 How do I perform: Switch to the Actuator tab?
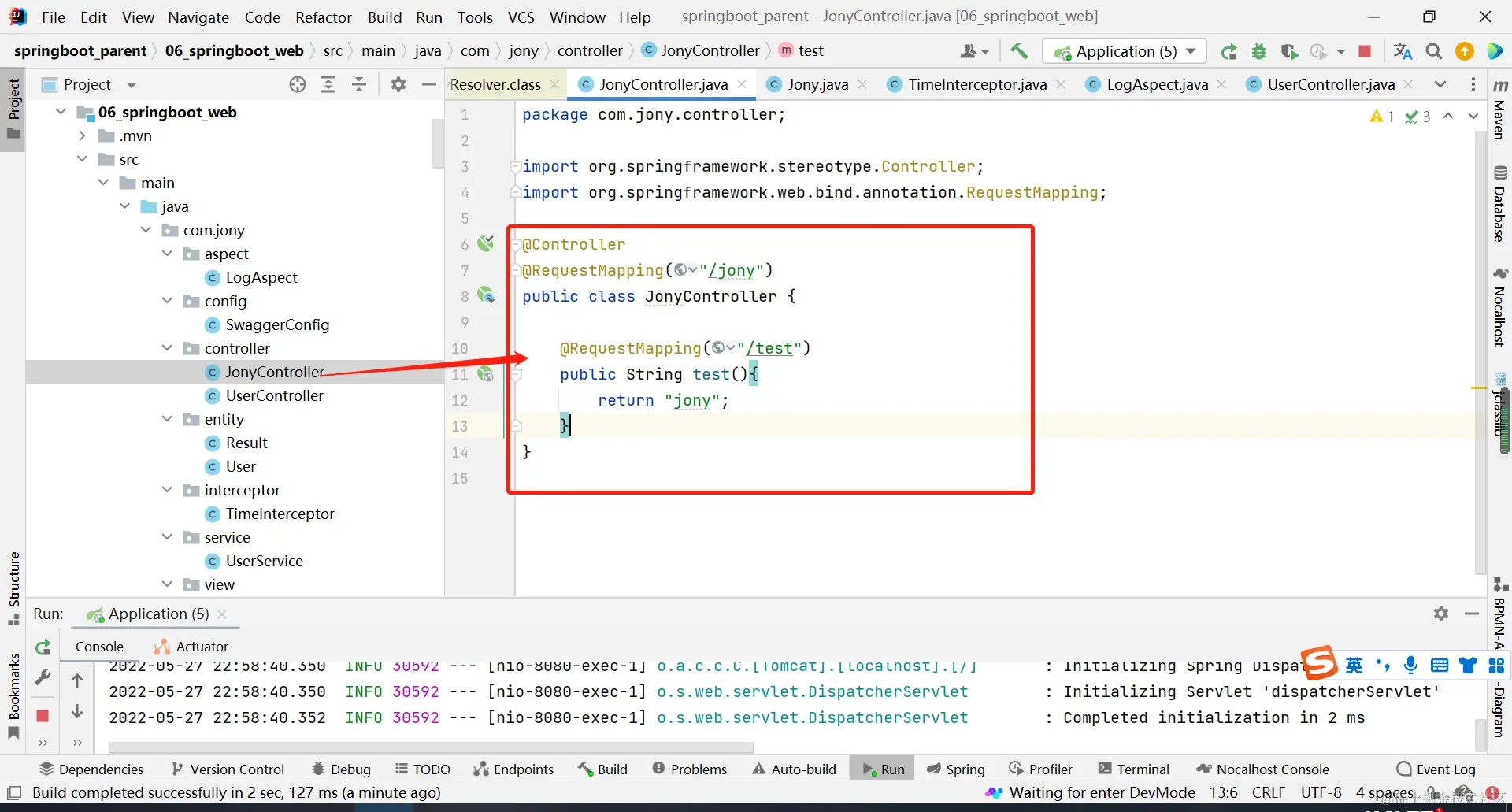[191, 647]
